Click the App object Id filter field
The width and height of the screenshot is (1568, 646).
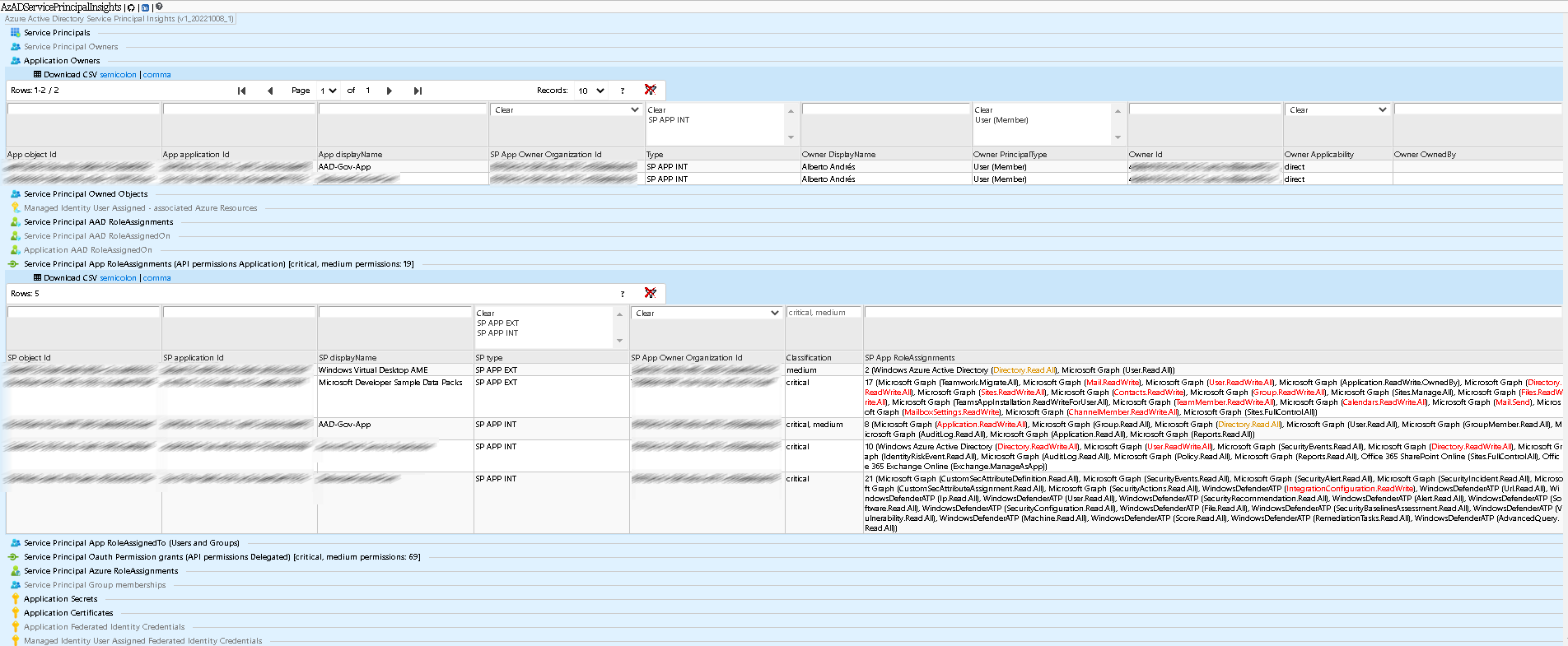pyautogui.click(x=83, y=109)
